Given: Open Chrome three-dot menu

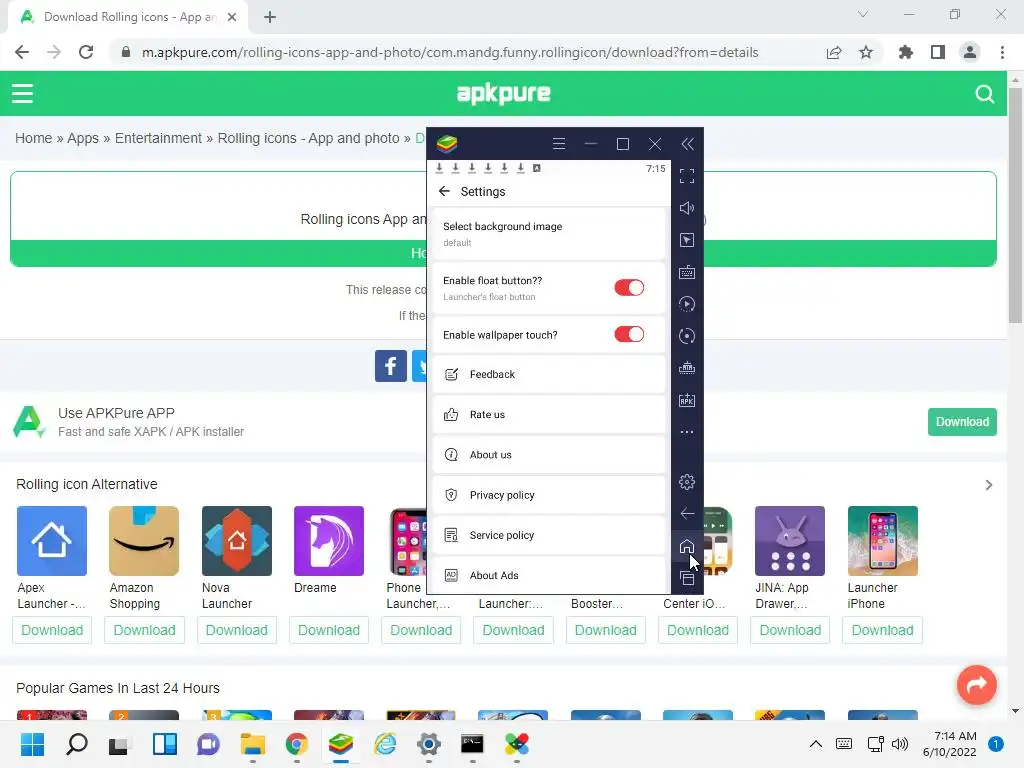Looking at the screenshot, I should coord(1002,52).
